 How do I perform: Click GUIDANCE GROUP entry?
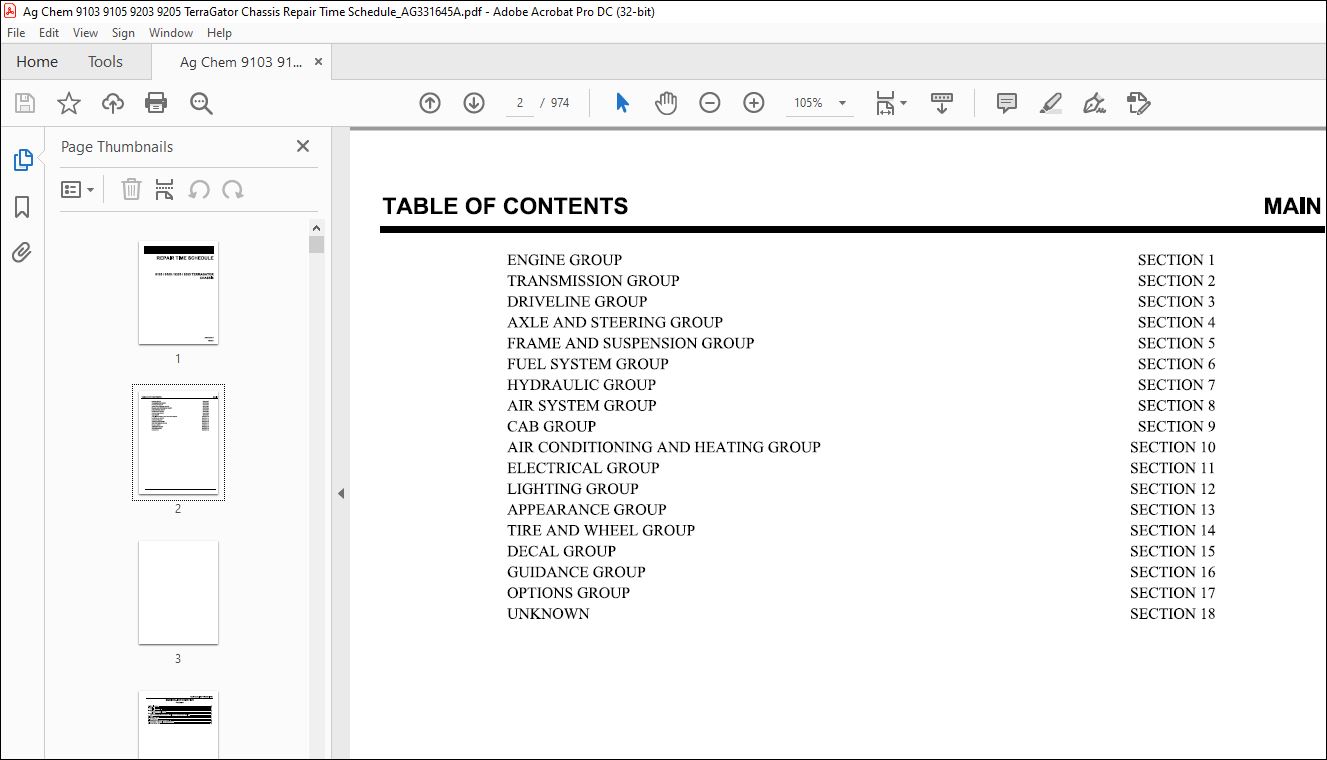point(576,572)
